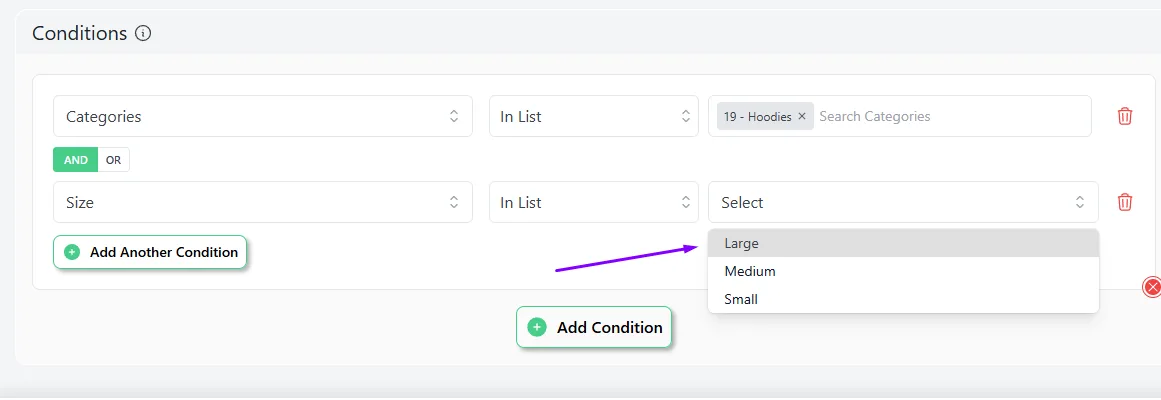The image size is (1161, 400).
Task: Remove the 19 - Hoodies tag
Action: (802, 117)
